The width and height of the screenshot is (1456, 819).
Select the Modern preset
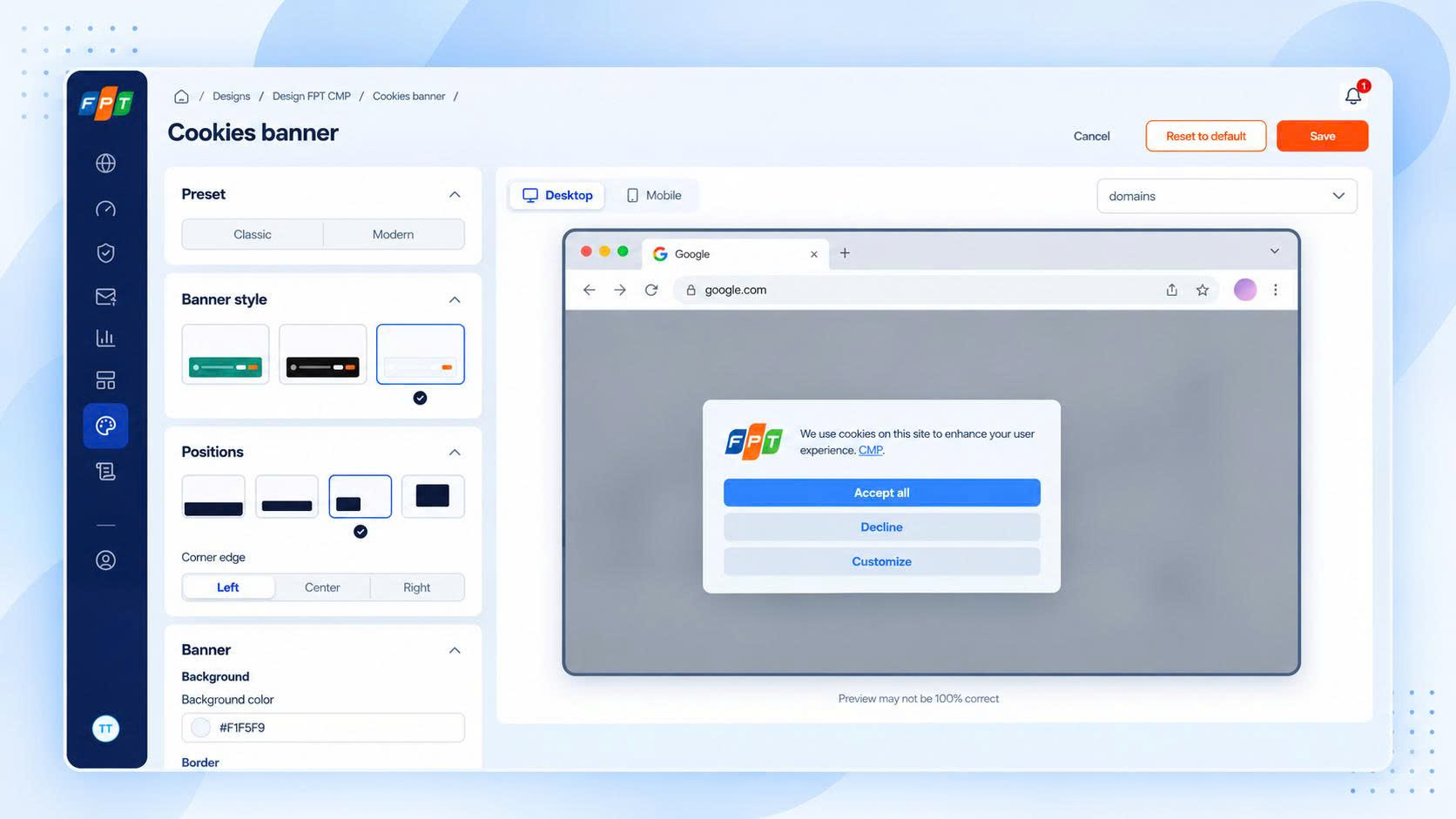click(x=394, y=234)
